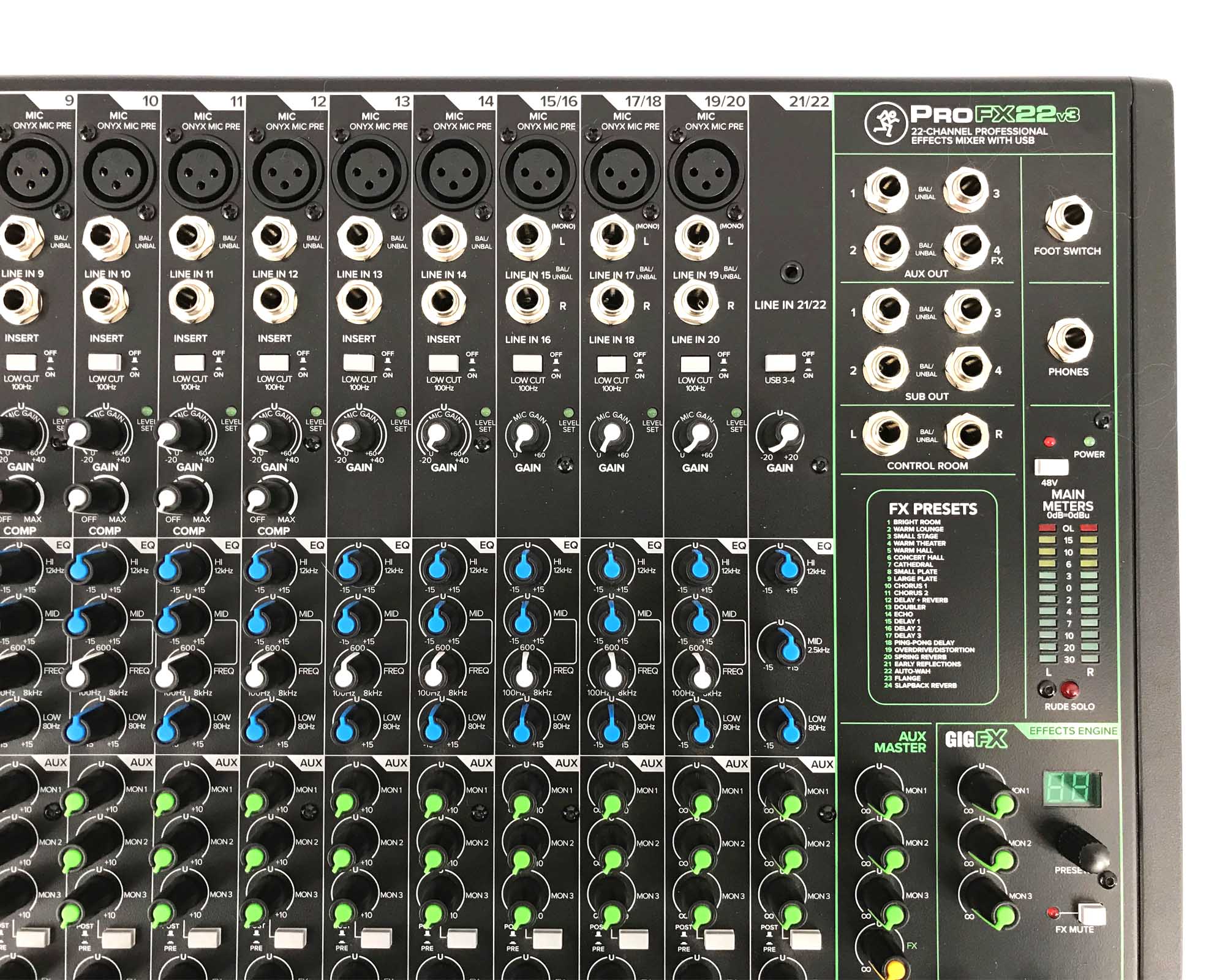Viewport: 1225px width, 980px height.
Task: Click AUX OUT 1 jack
Action: click(886, 191)
